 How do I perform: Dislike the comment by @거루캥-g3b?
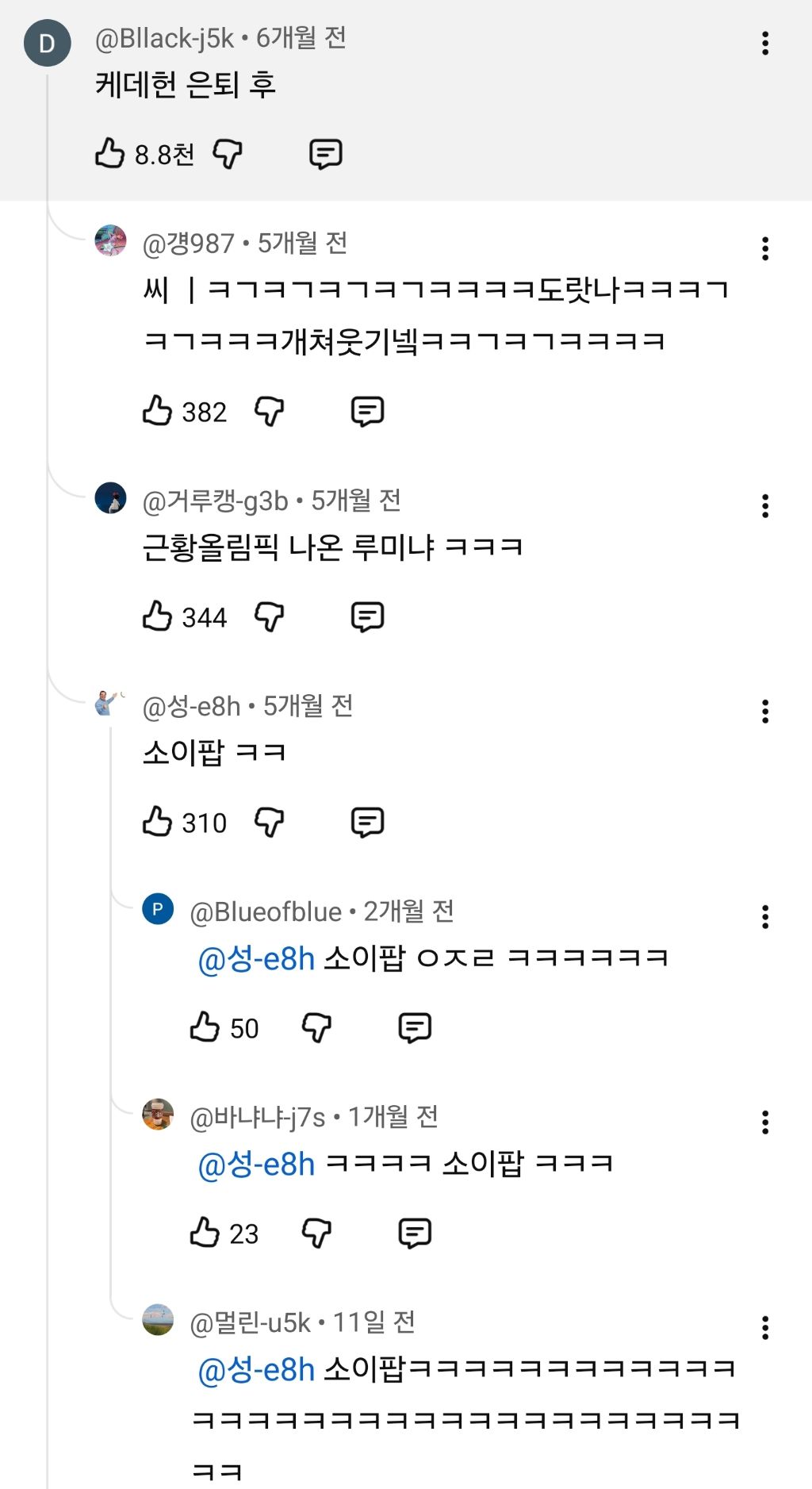tap(269, 616)
